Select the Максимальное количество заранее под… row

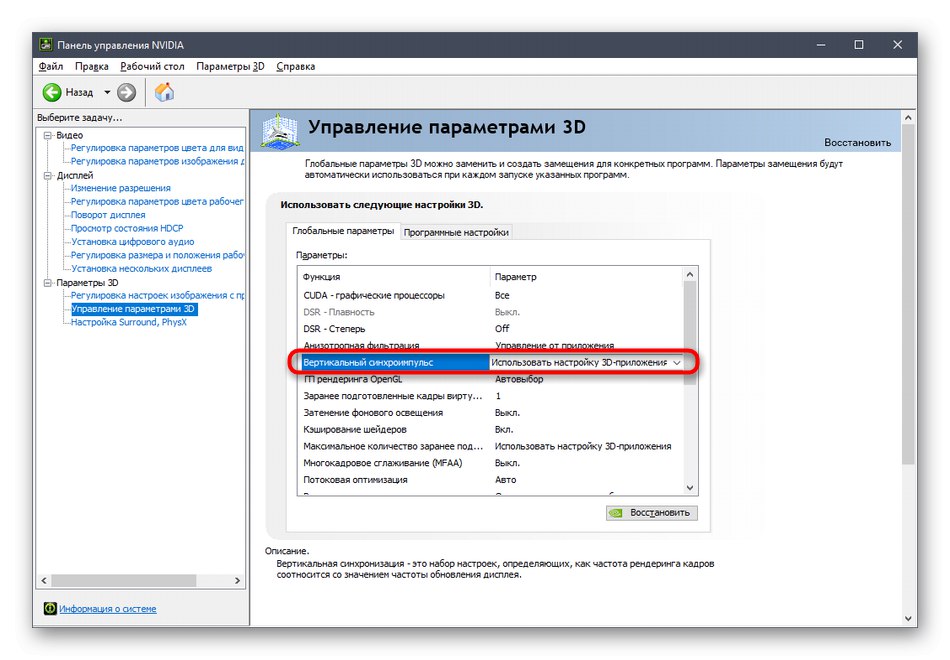pos(491,447)
